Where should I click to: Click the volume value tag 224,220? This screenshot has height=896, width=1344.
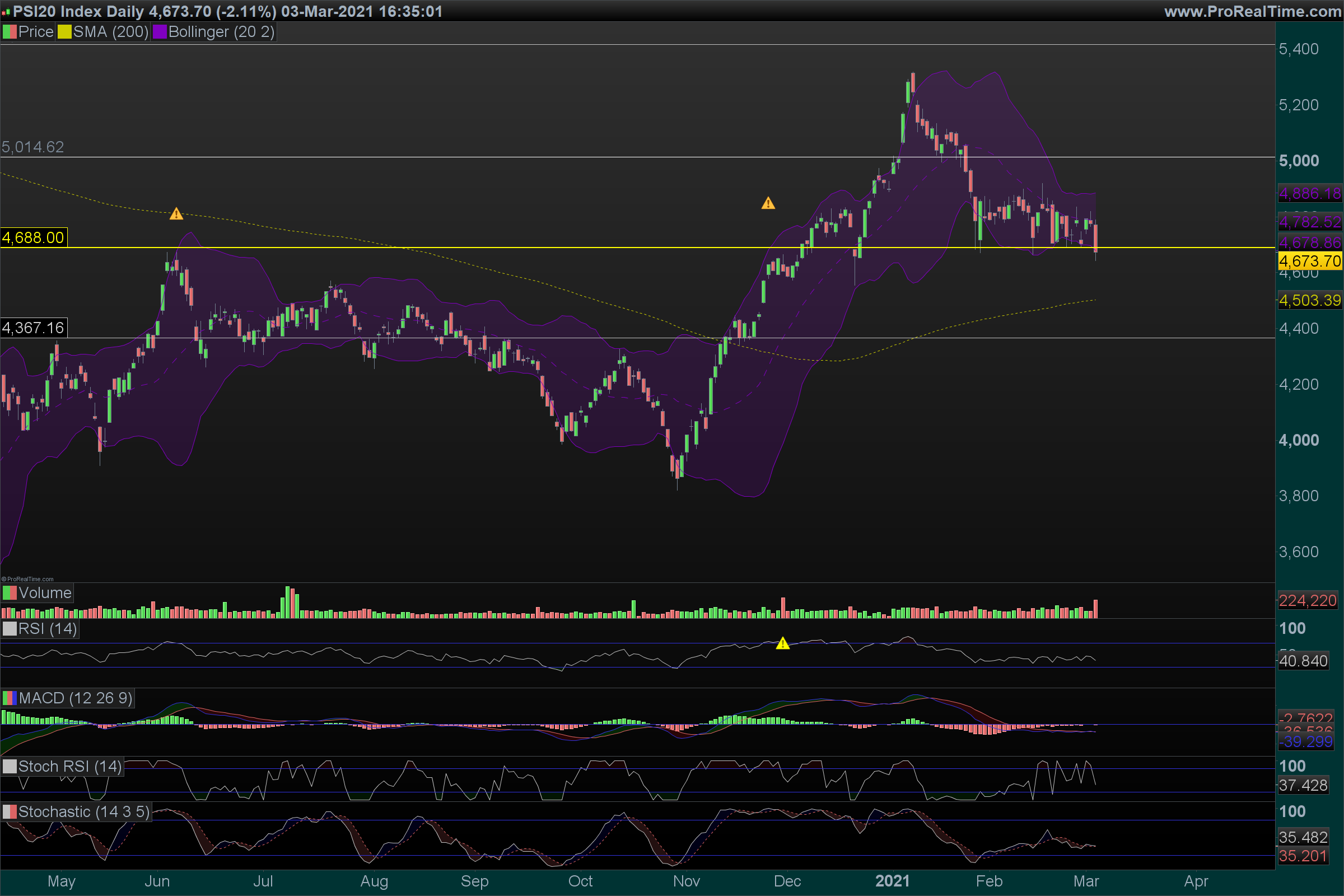point(1308,600)
